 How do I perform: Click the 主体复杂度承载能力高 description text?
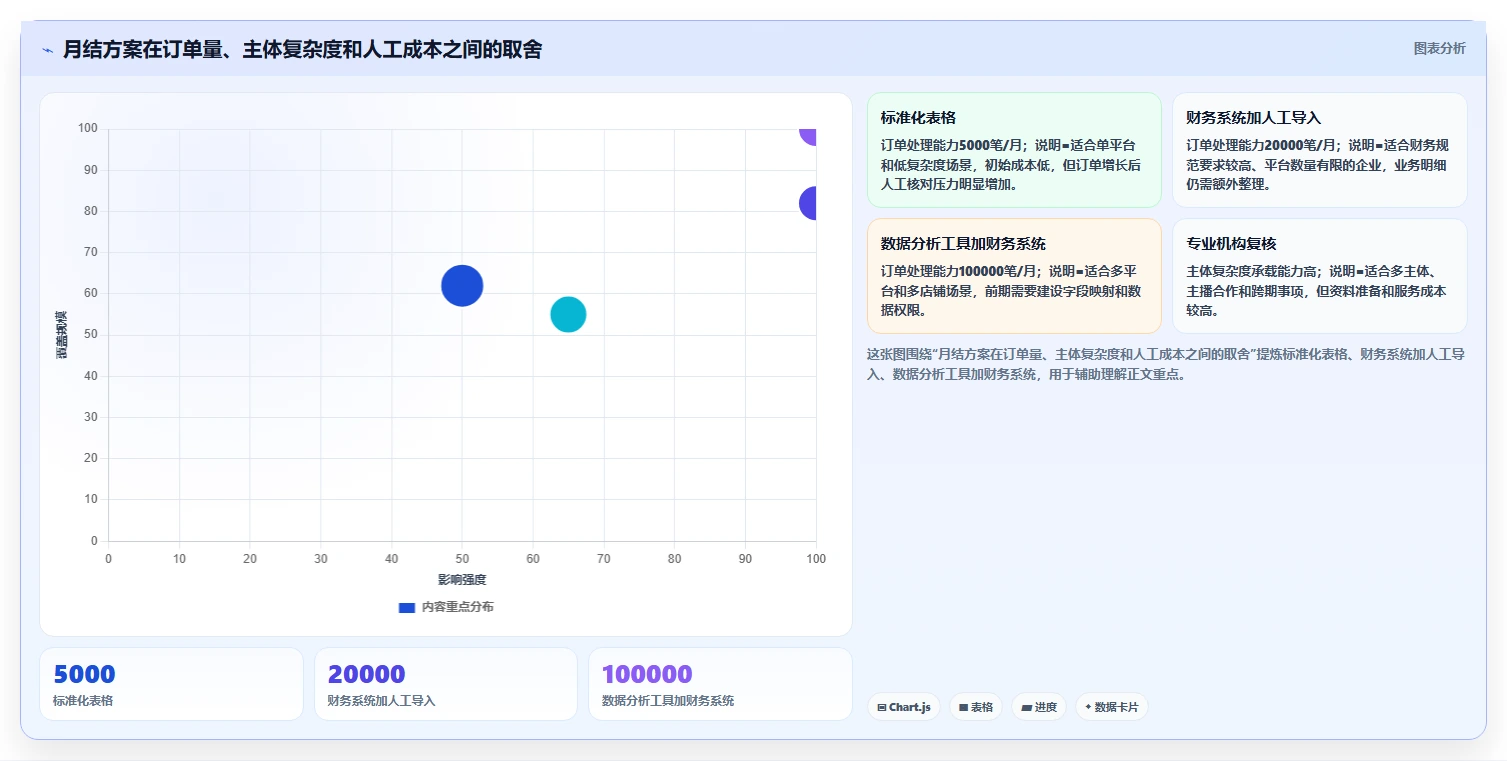1318,290
